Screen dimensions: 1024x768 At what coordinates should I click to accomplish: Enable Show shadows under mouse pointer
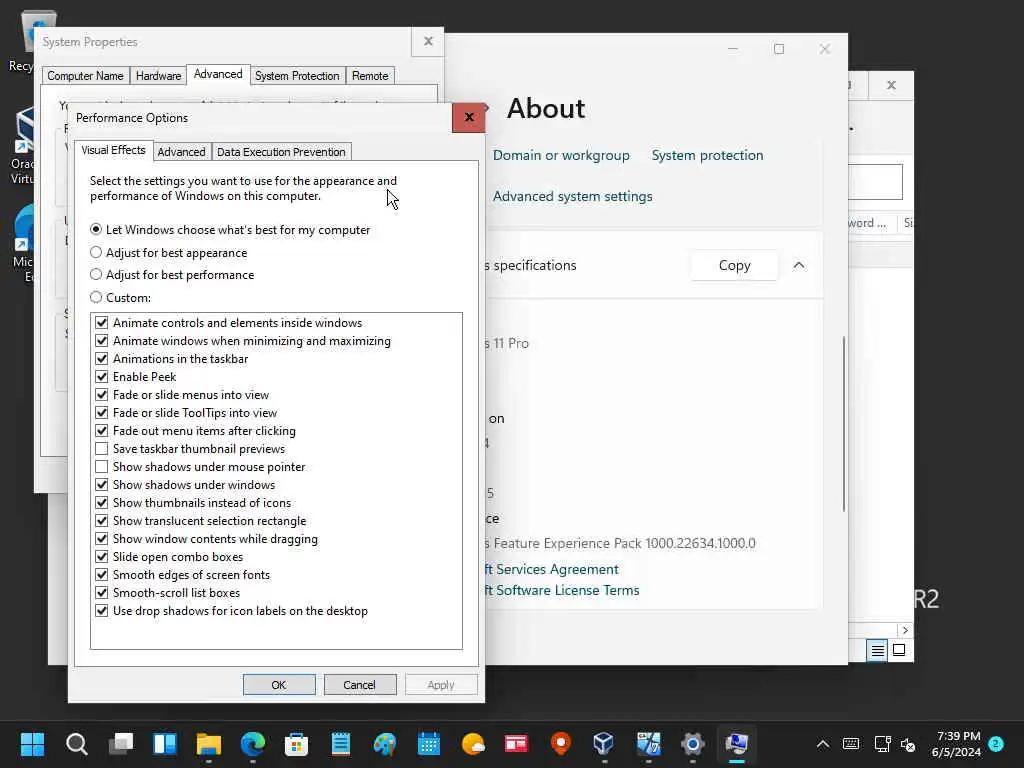tap(101, 467)
